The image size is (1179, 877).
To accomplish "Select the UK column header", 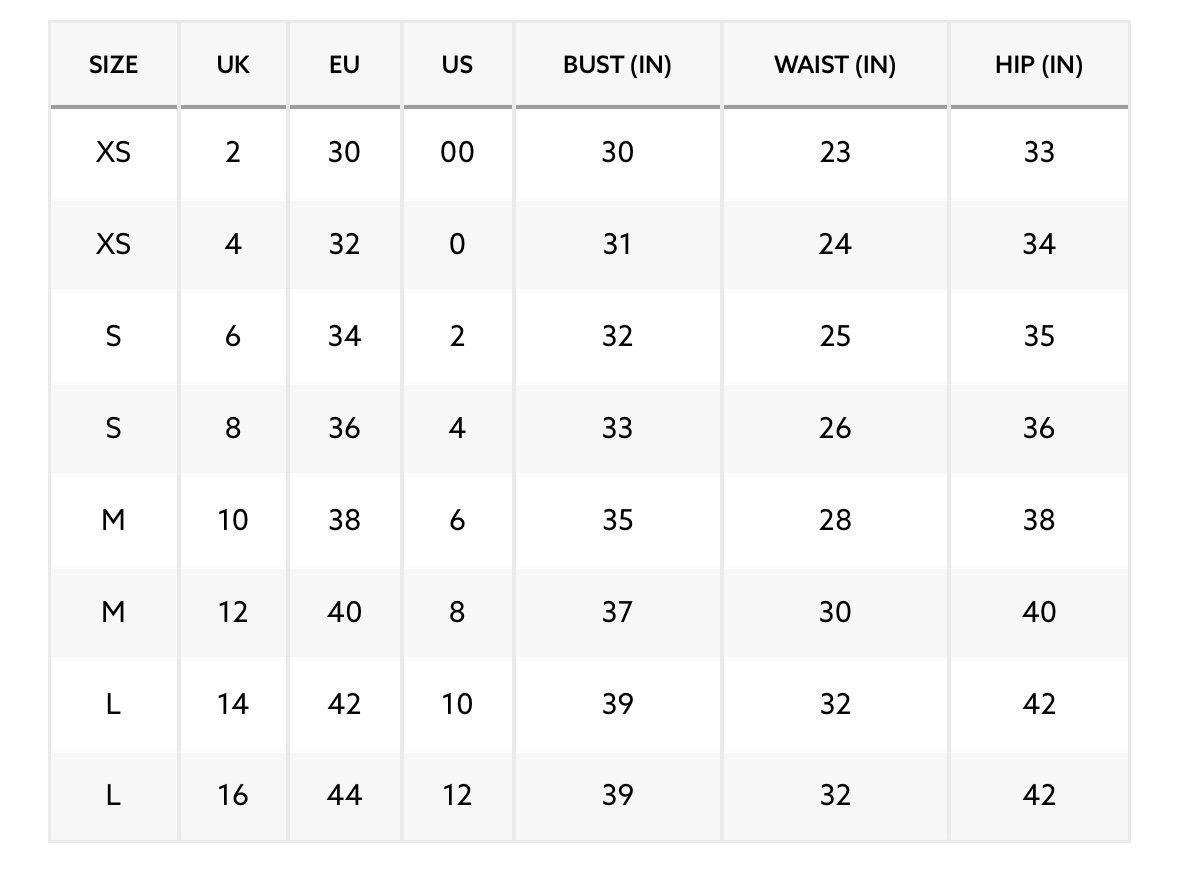I will pos(233,65).
